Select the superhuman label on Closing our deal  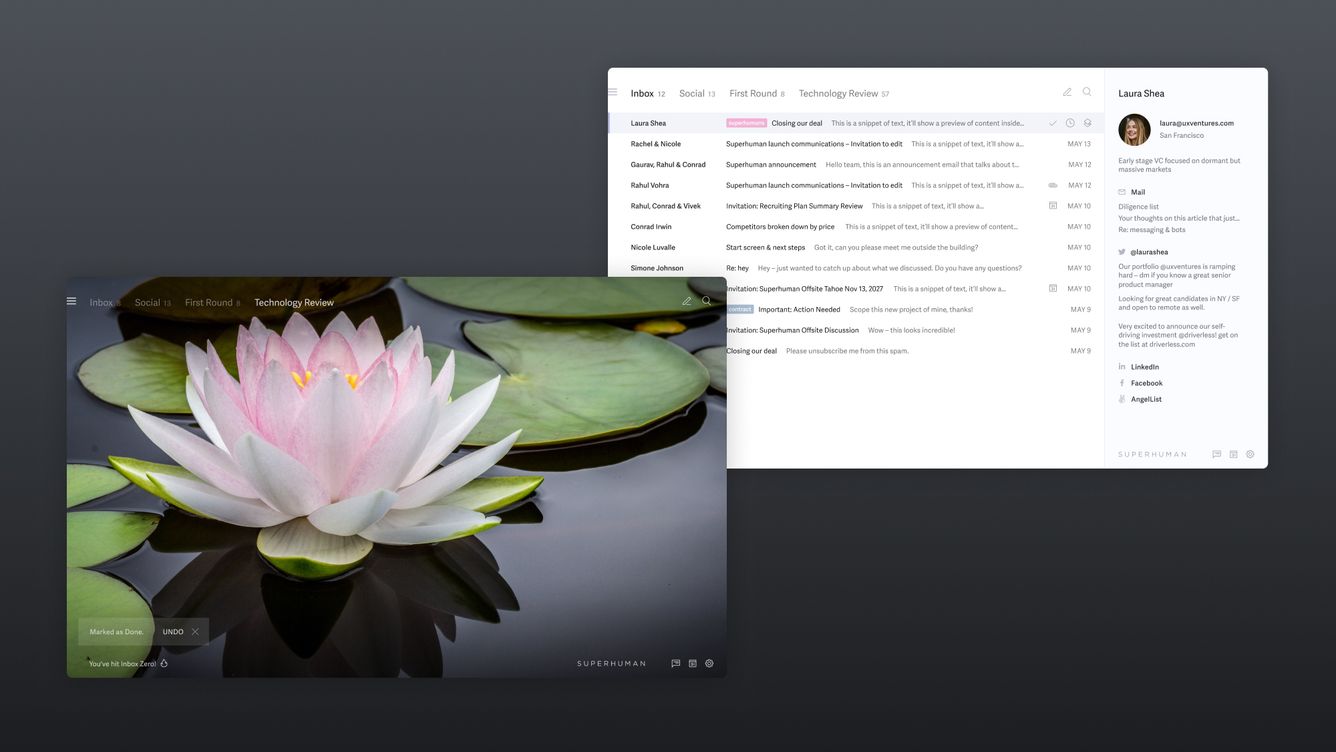745,122
